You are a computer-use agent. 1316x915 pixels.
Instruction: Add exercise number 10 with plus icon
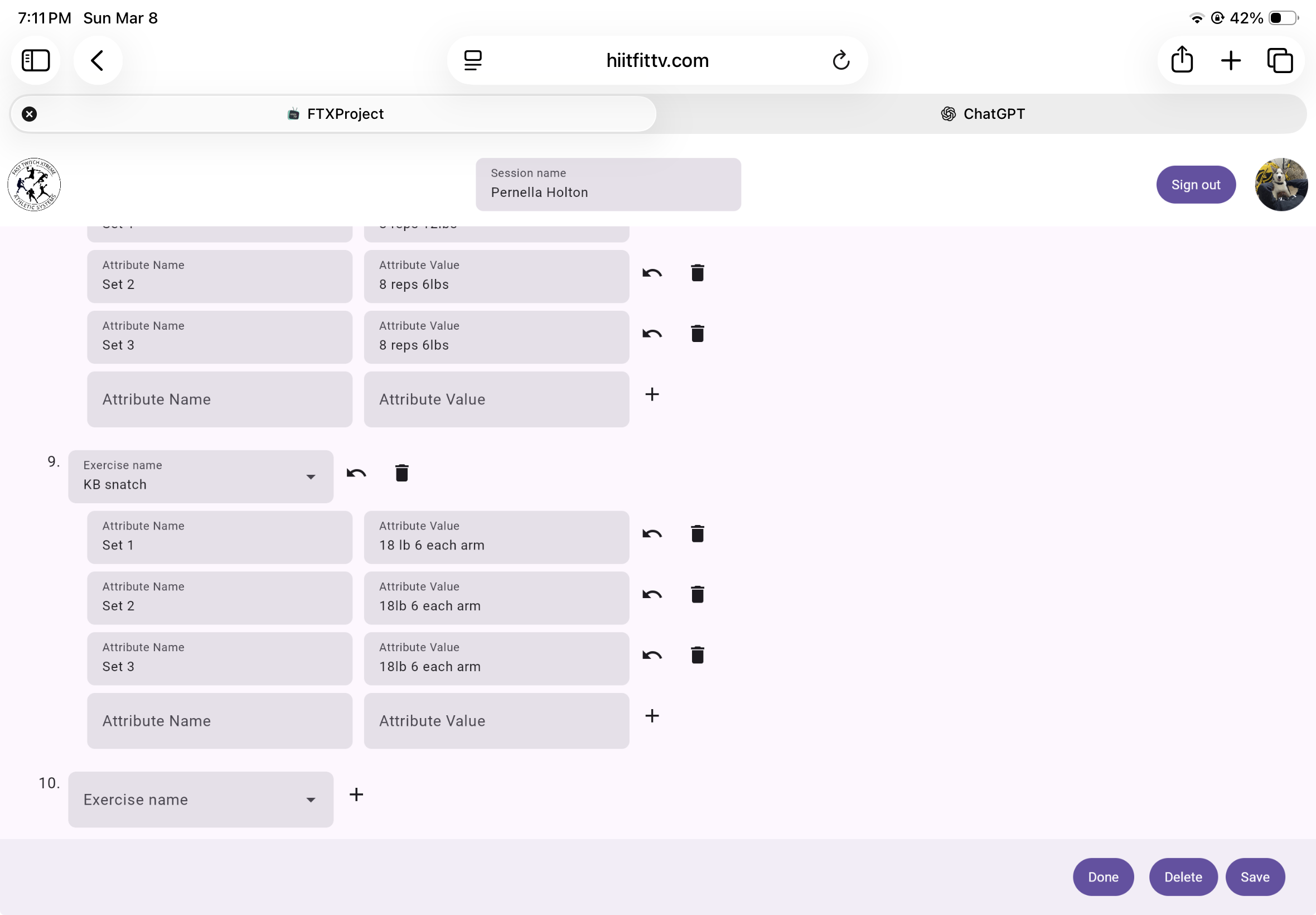point(356,794)
